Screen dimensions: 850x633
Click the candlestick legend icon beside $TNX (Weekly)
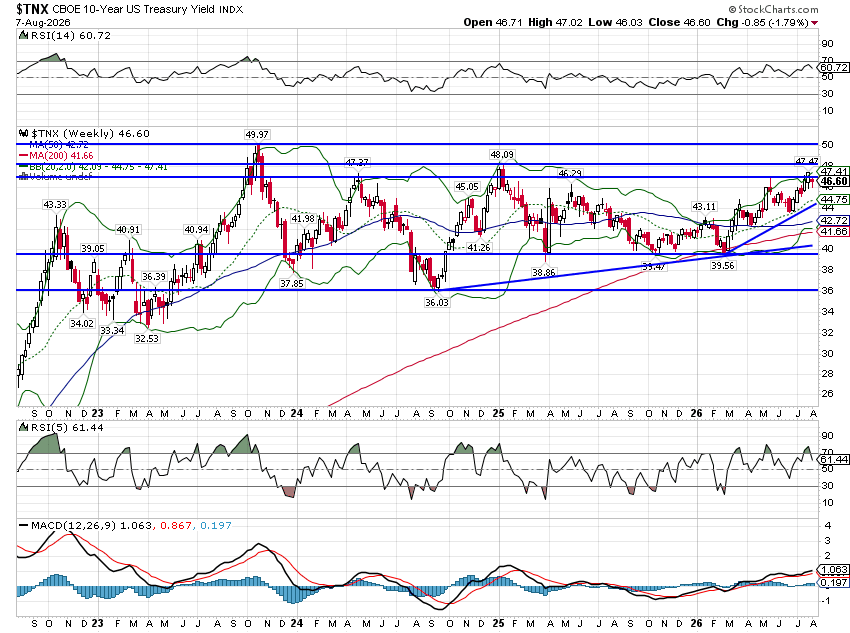(x=23, y=133)
